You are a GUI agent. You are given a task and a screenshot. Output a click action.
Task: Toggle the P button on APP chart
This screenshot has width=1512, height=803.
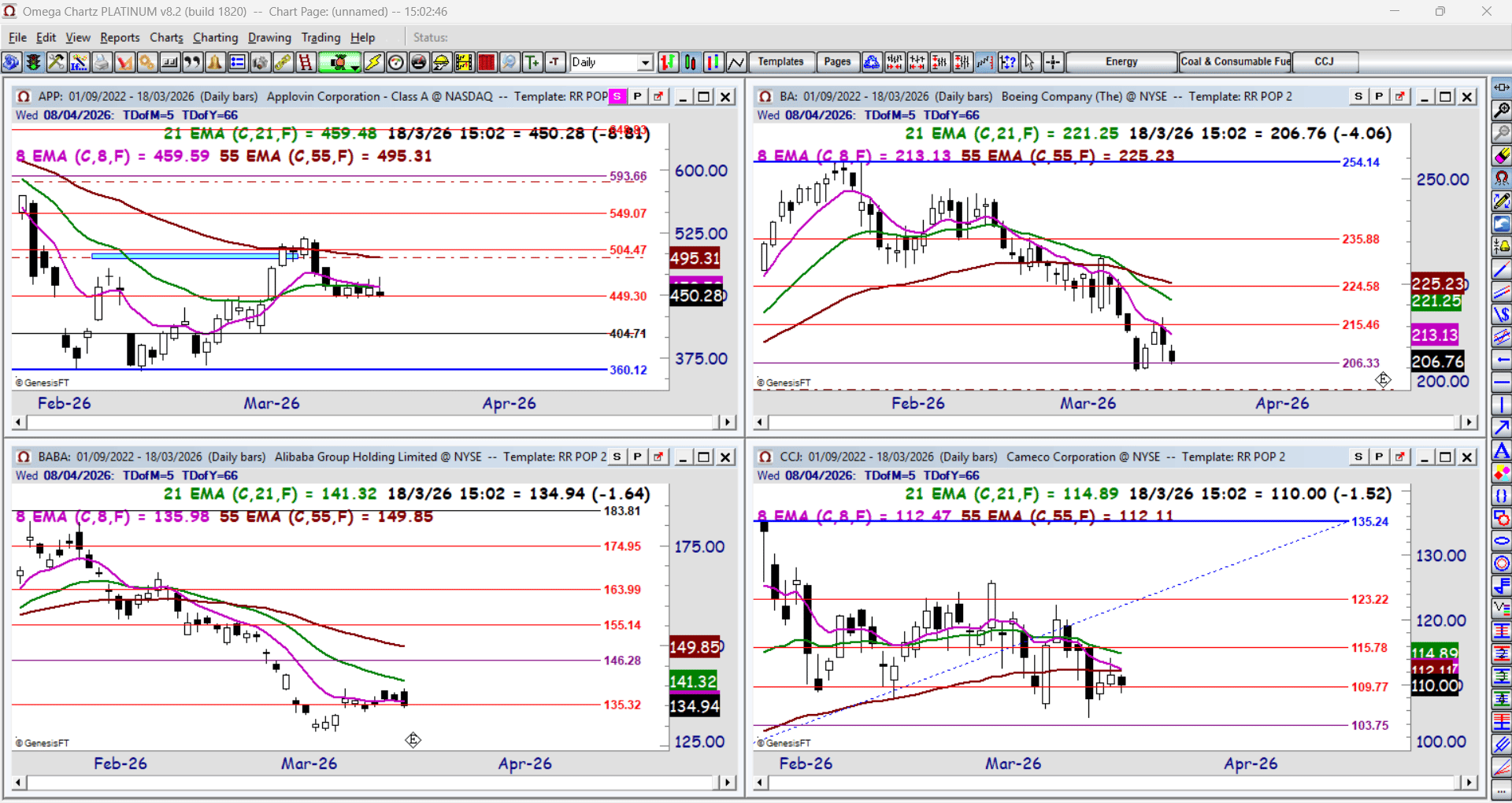click(x=638, y=96)
